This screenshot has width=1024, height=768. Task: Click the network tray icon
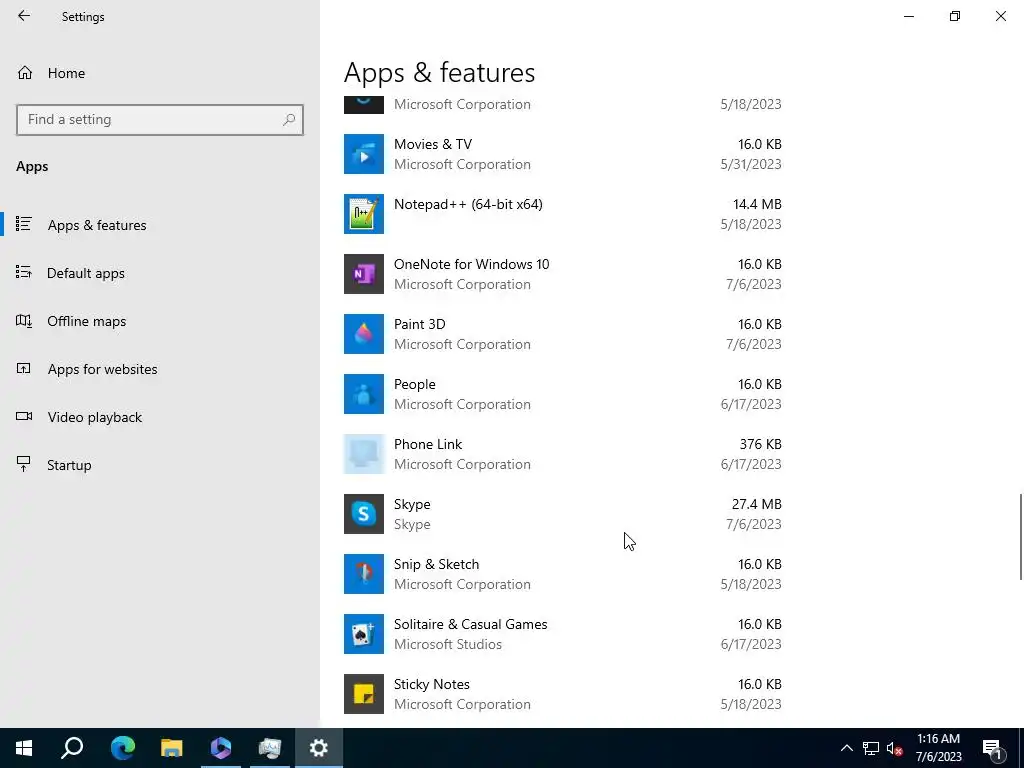pyautogui.click(x=871, y=748)
